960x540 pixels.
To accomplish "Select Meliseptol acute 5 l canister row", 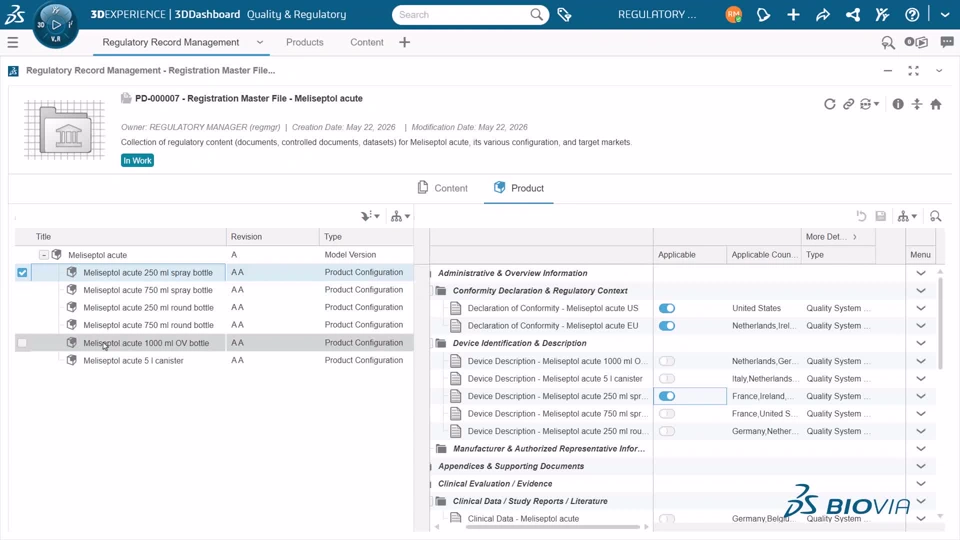I will click(x=214, y=361).
